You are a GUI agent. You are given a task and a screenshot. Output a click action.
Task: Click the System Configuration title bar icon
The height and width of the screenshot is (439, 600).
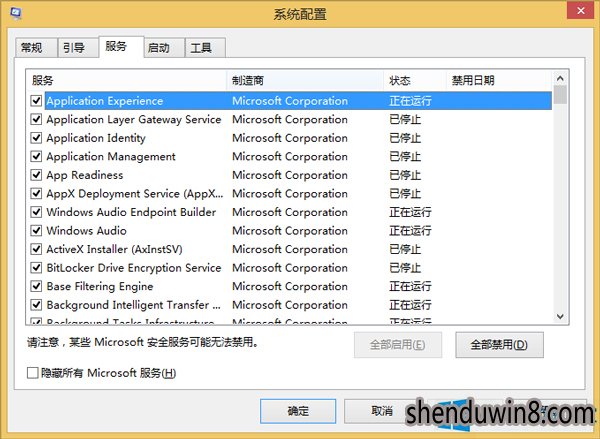coord(15,13)
